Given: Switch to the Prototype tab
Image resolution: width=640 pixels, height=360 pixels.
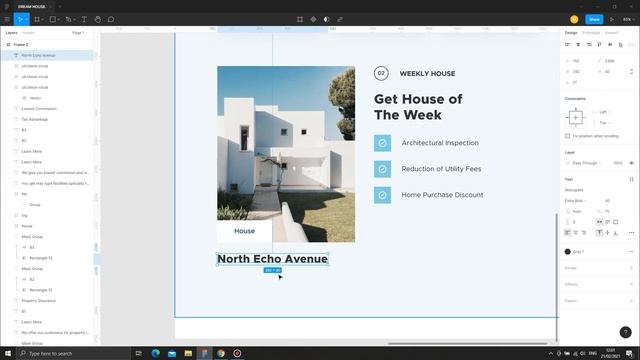Looking at the screenshot, I should coord(591,33).
